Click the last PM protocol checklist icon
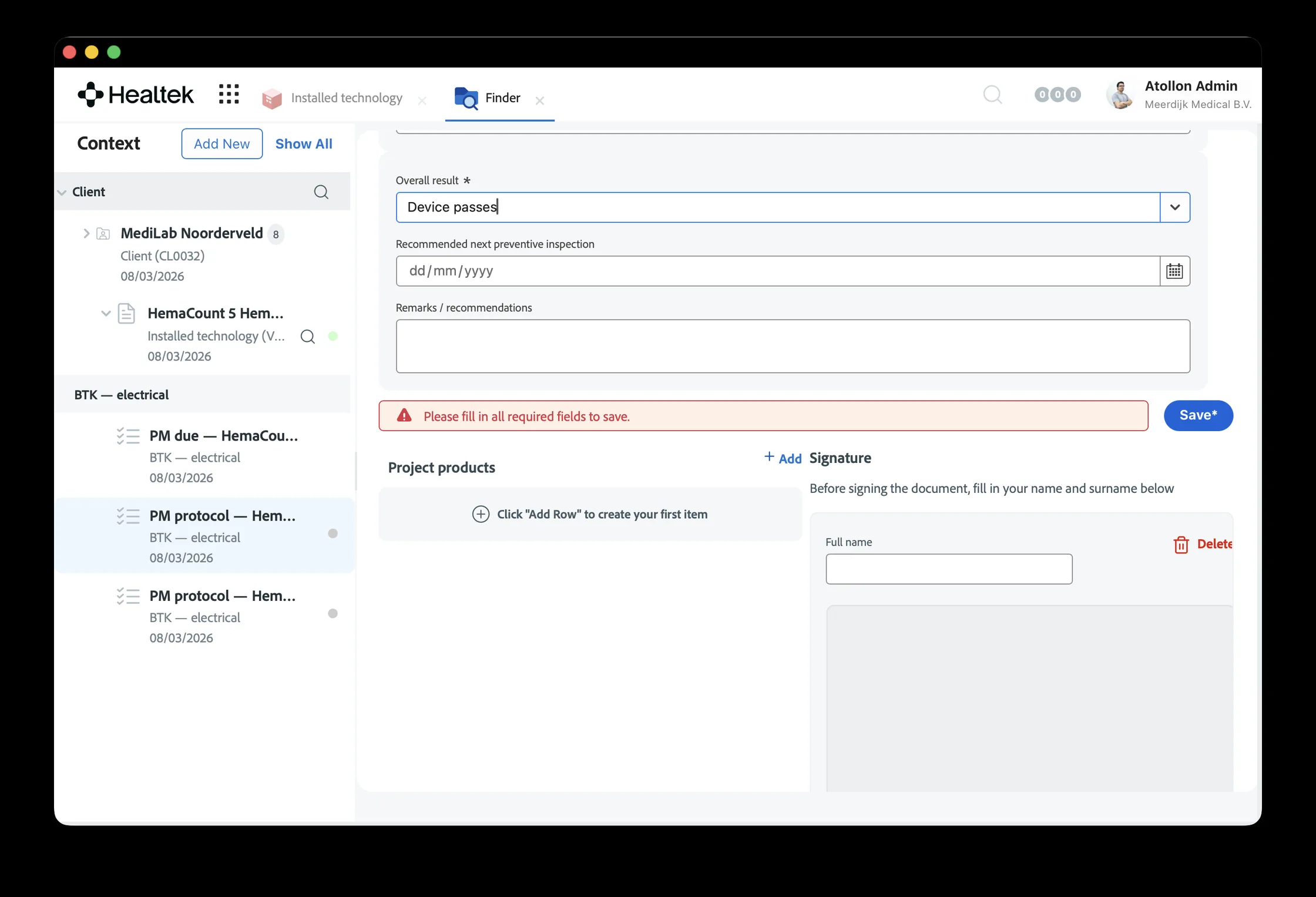The width and height of the screenshot is (1316, 897). (x=128, y=596)
